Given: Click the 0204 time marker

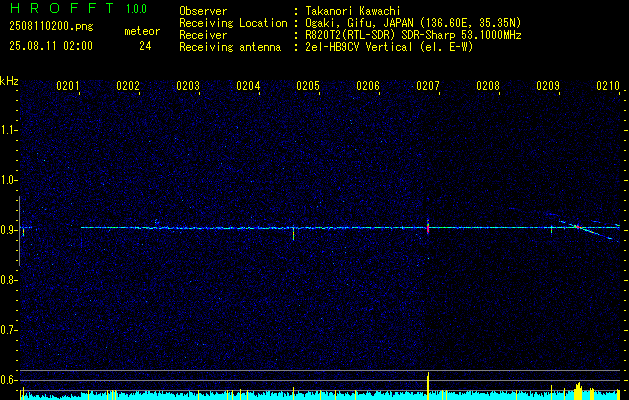Looking at the screenshot, I should click(x=248, y=86).
